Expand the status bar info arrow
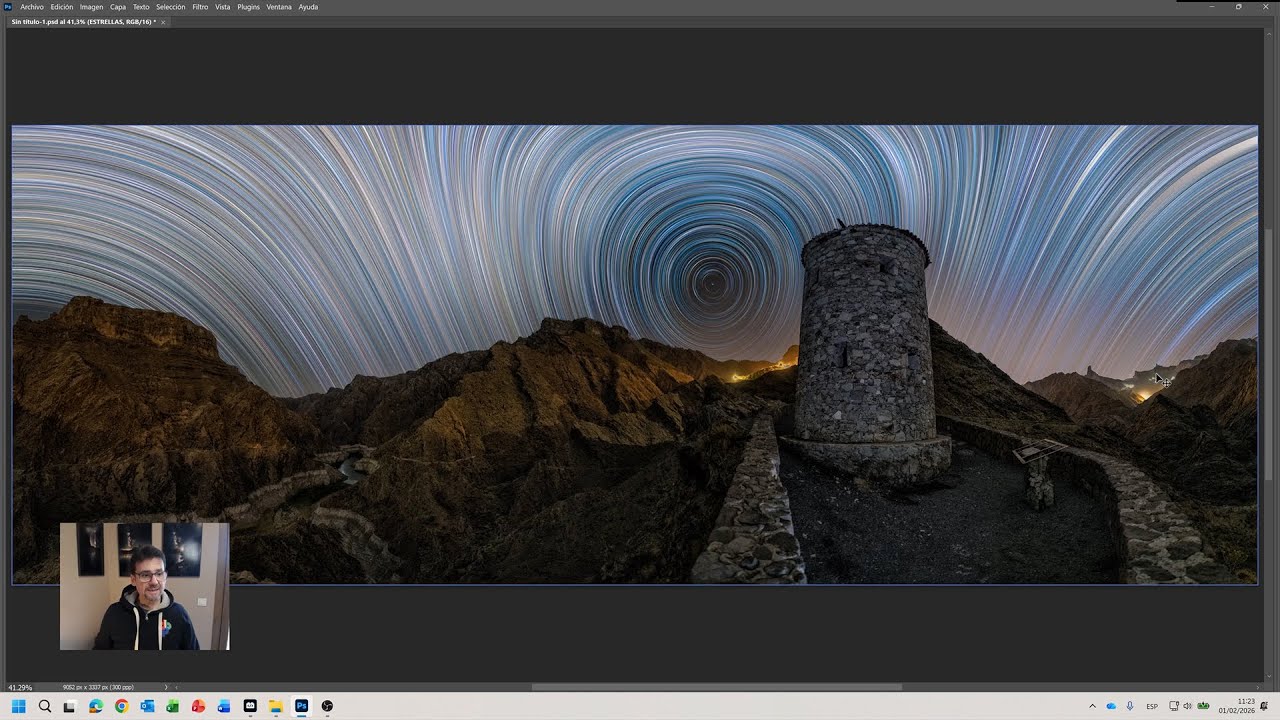The height and width of the screenshot is (720, 1280). coord(166,687)
